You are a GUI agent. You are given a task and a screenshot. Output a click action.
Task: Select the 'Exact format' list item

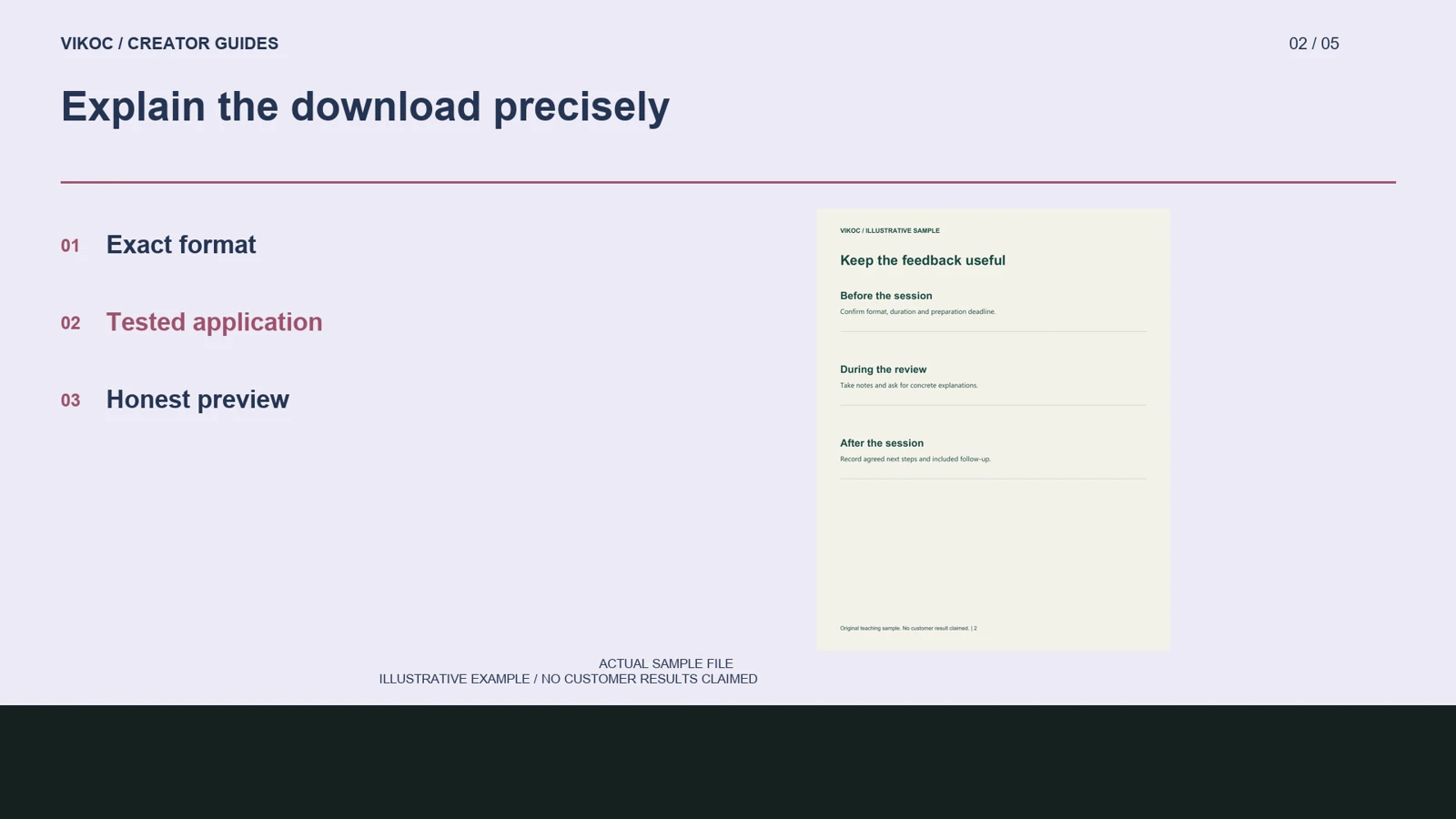click(x=181, y=245)
